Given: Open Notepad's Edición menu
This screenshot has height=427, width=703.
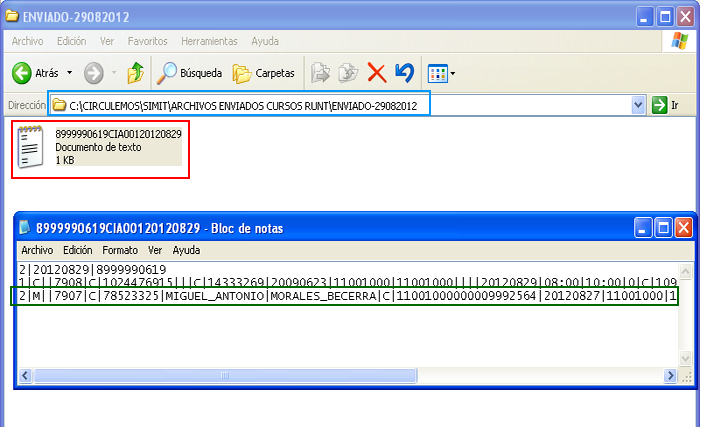Looking at the screenshot, I should pos(77,250).
